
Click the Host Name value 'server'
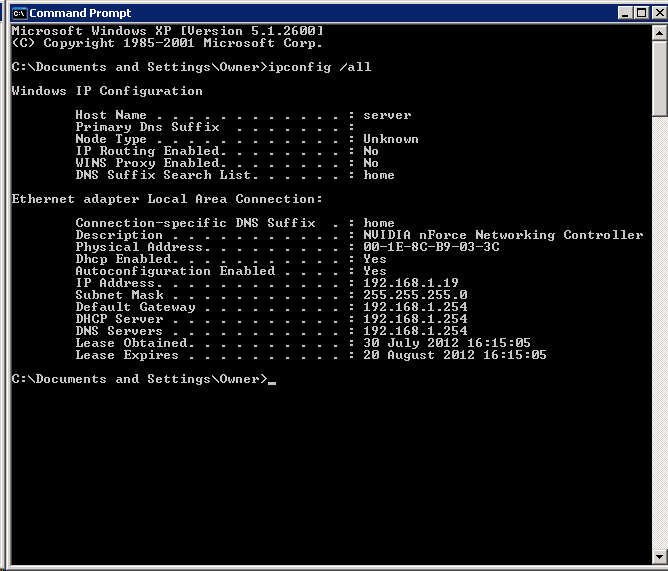point(387,115)
